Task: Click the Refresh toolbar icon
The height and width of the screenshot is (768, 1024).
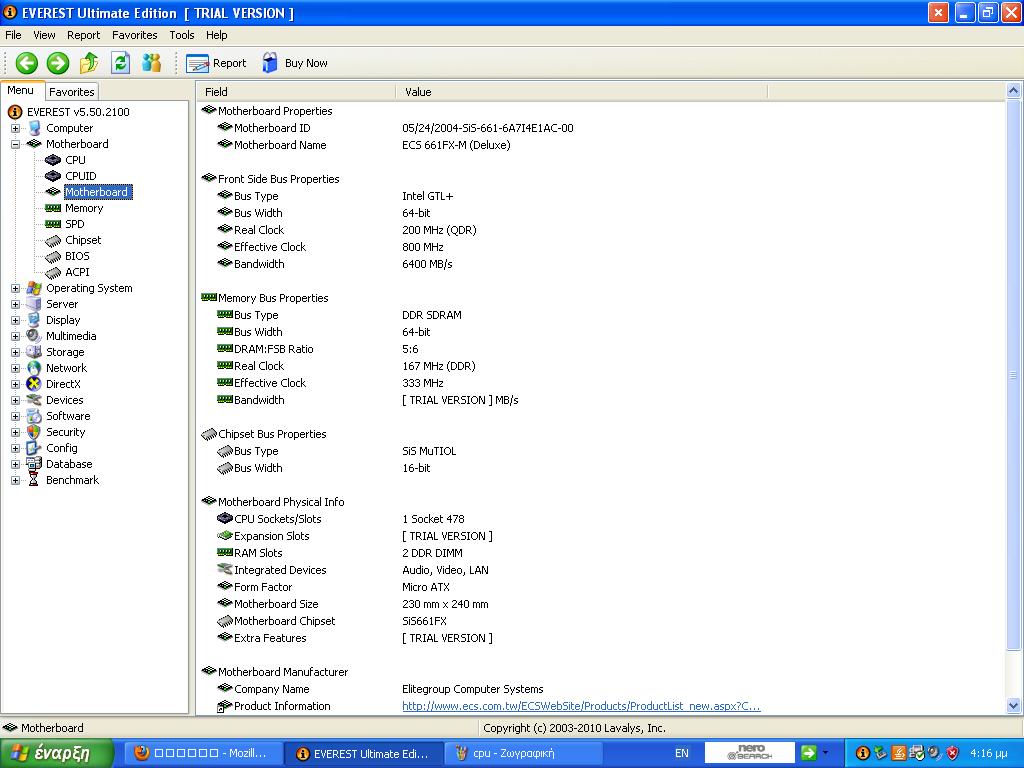Action: [120, 63]
